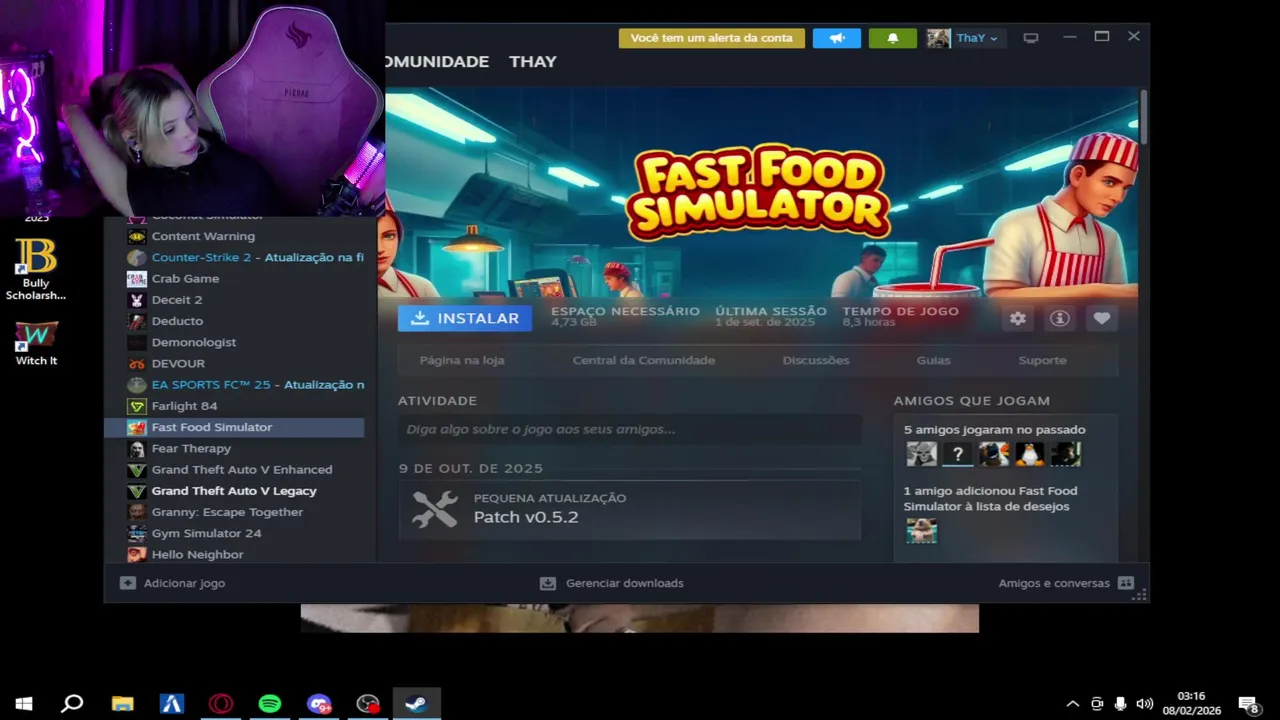Show game info icon
The image size is (1280, 720).
tap(1060, 318)
